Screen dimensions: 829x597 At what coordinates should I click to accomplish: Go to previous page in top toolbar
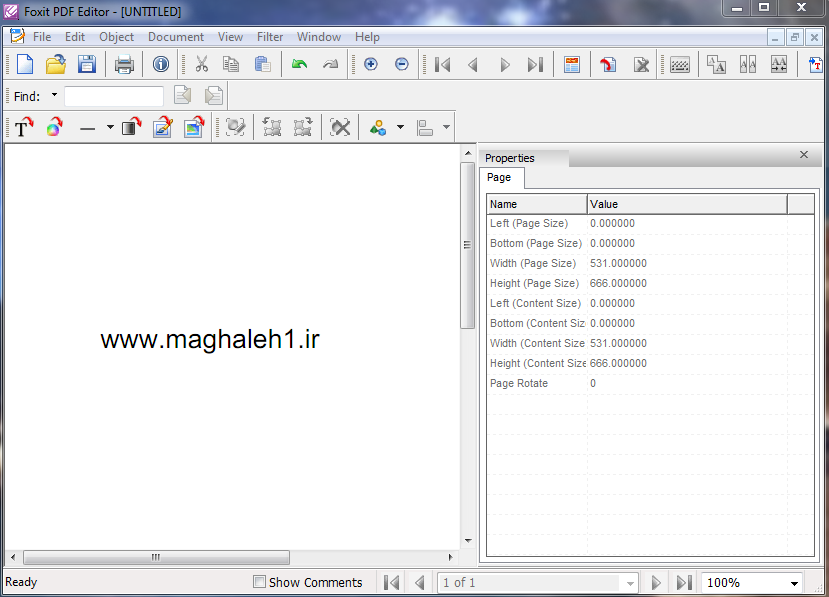pos(473,65)
